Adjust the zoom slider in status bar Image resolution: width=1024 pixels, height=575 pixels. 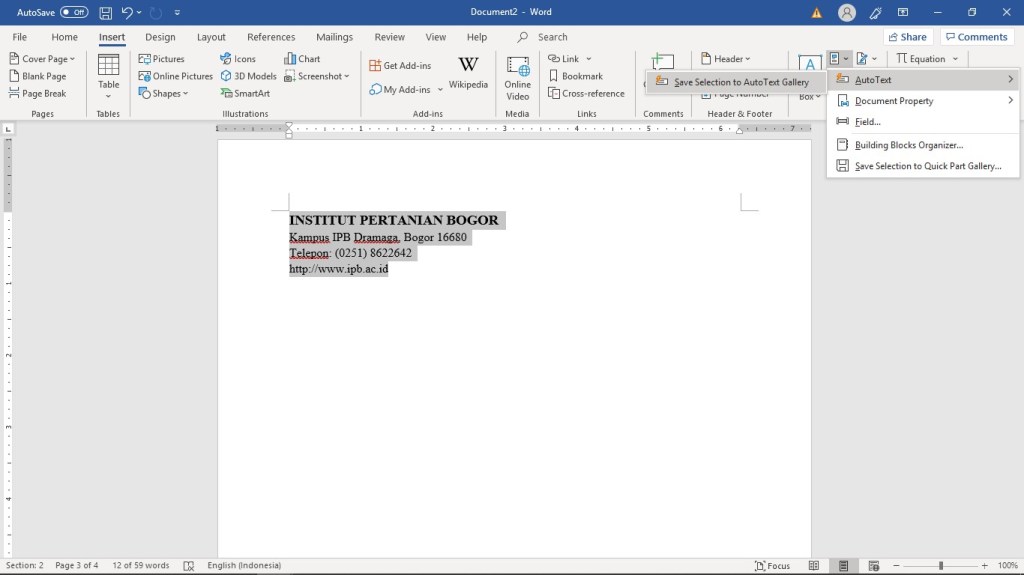tap(940, 565)
